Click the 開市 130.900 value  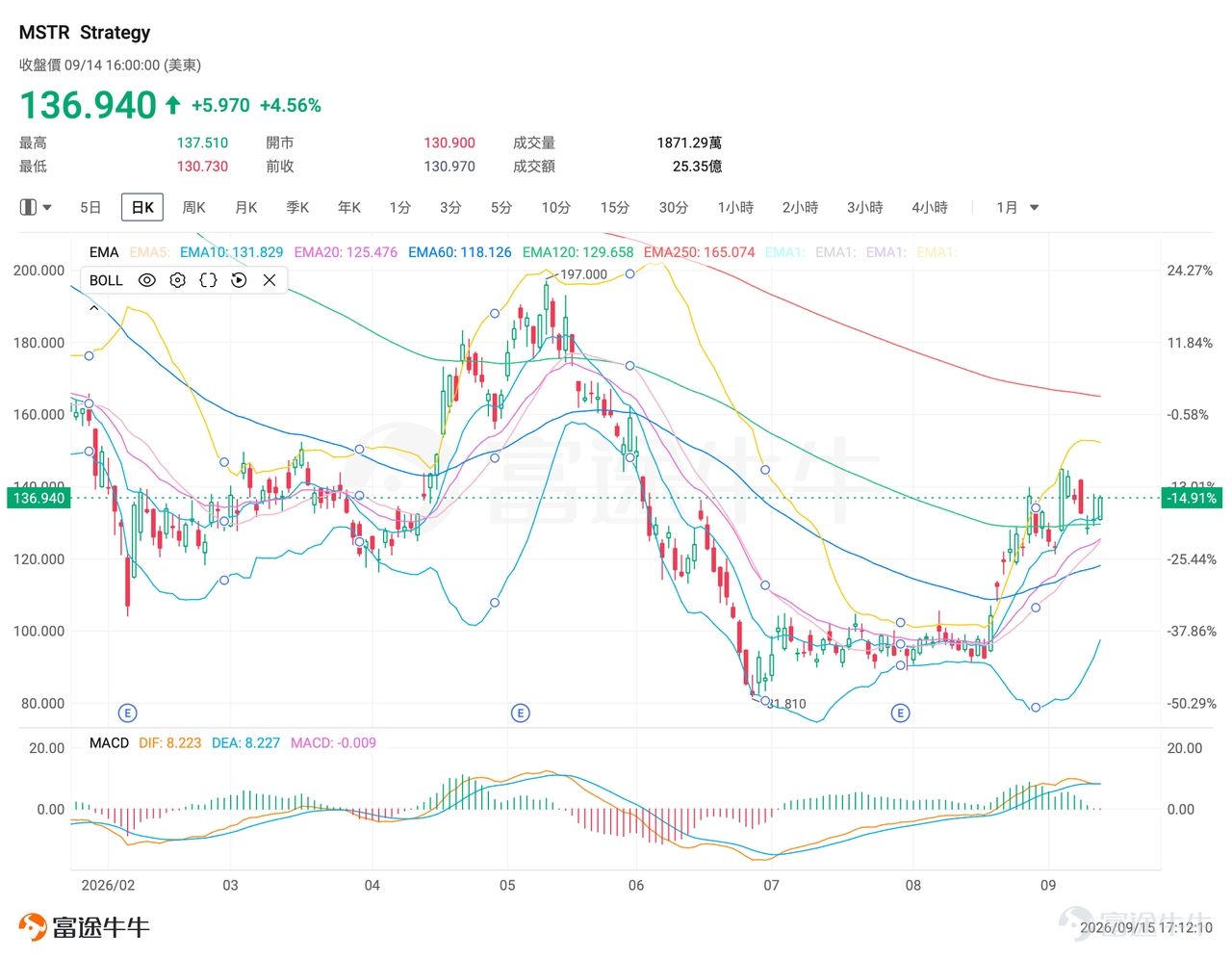point(449,143)
